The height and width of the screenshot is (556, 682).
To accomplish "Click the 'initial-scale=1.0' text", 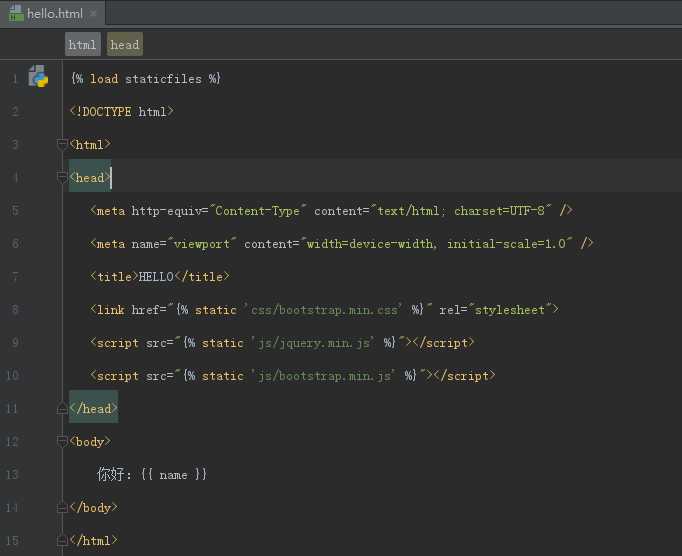I will [x=507, y=244].
